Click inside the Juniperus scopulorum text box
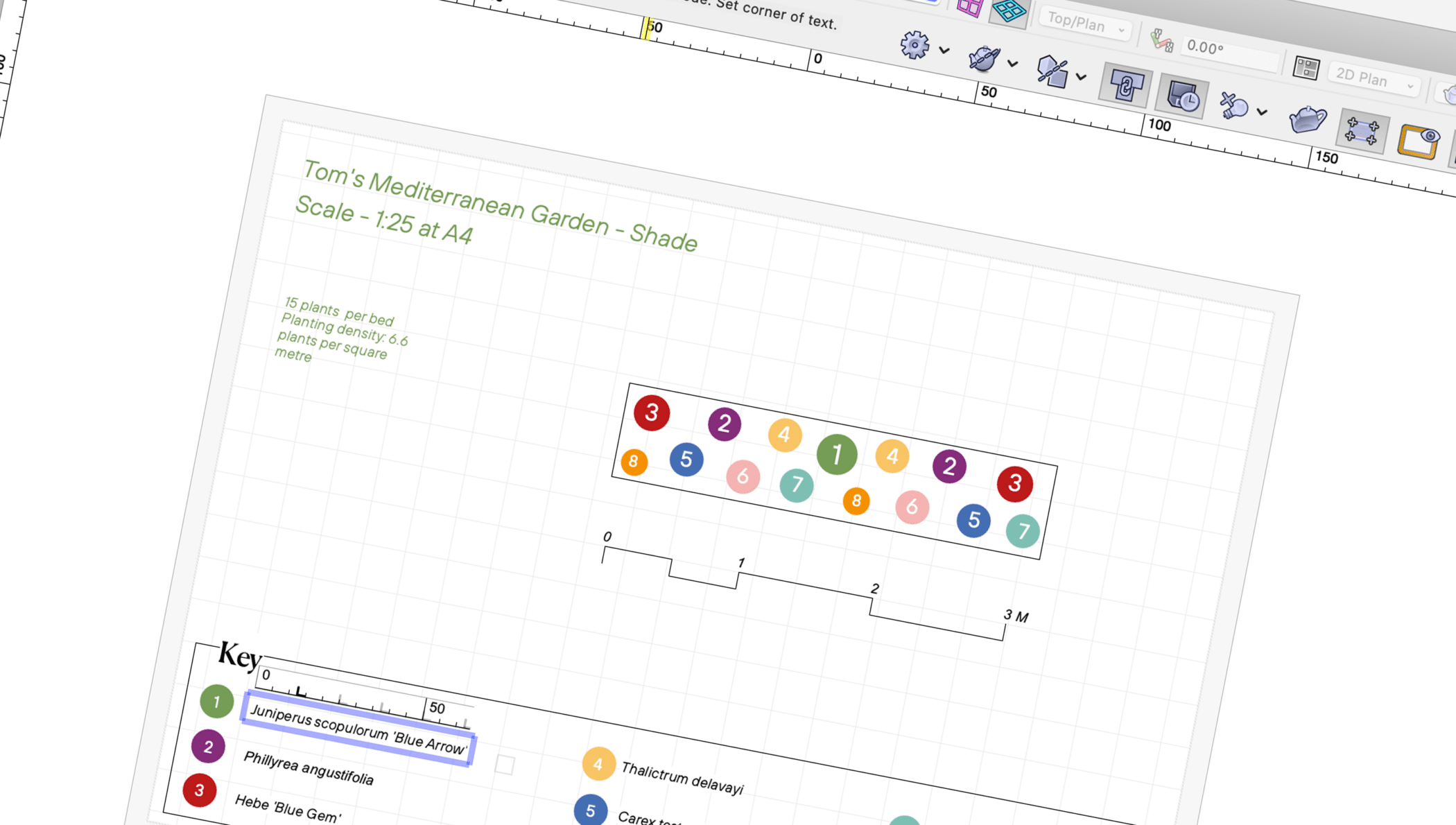The image size is (1456, 825). [x=358, y=729]
